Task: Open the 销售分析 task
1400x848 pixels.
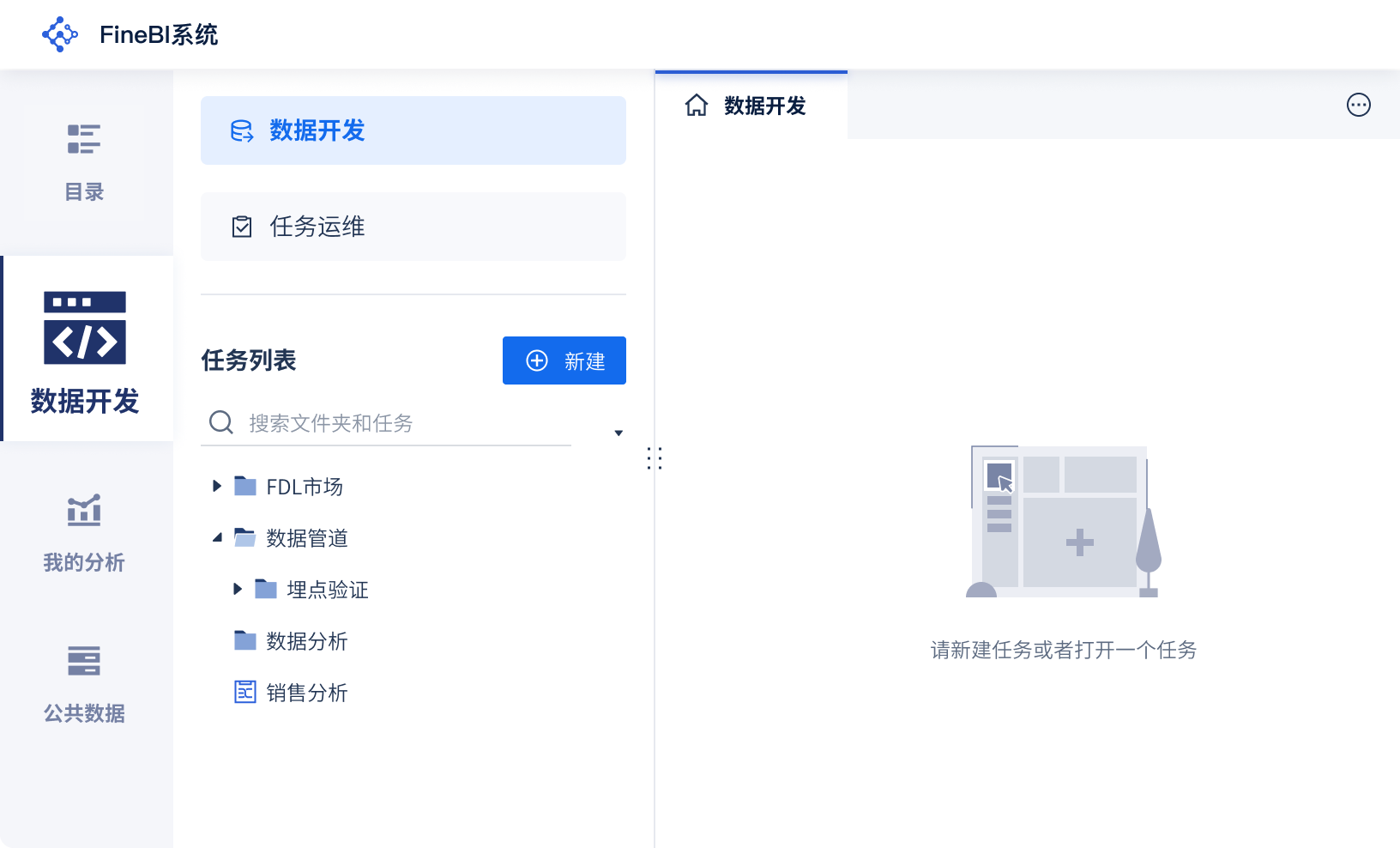Action: point(306,693)
